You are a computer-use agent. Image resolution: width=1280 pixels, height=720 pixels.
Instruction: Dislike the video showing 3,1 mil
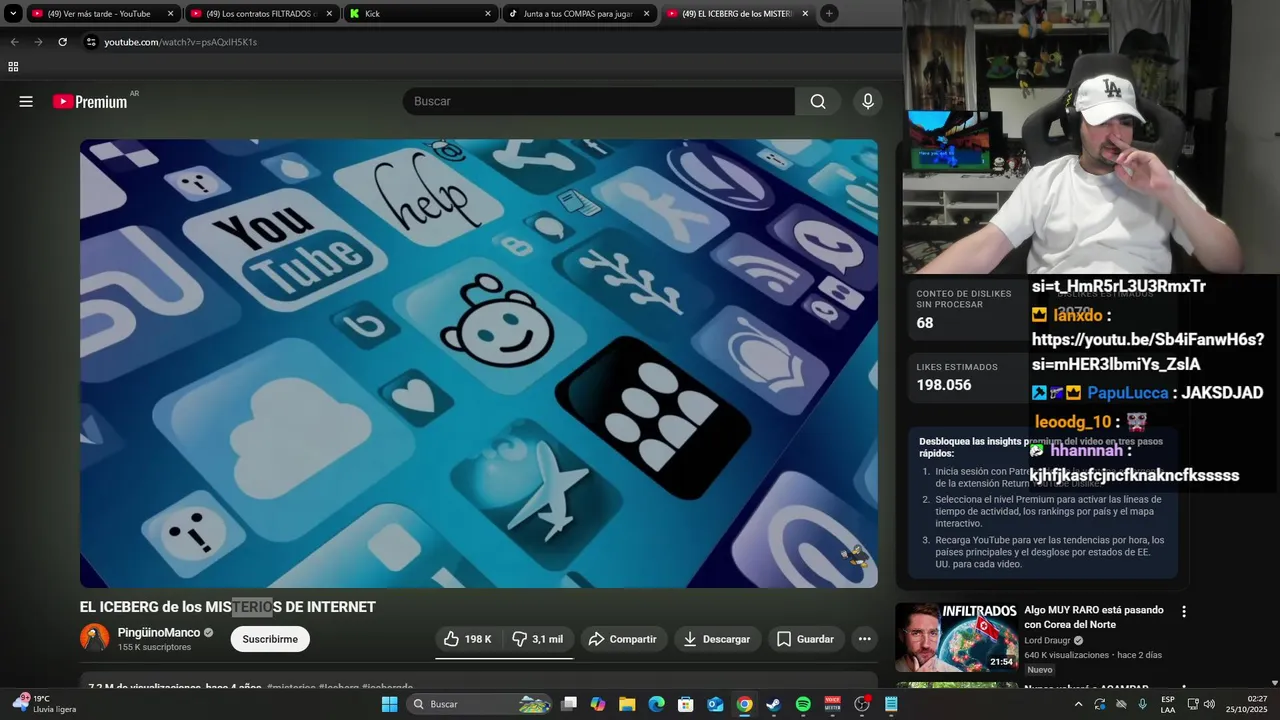(539, 639)
